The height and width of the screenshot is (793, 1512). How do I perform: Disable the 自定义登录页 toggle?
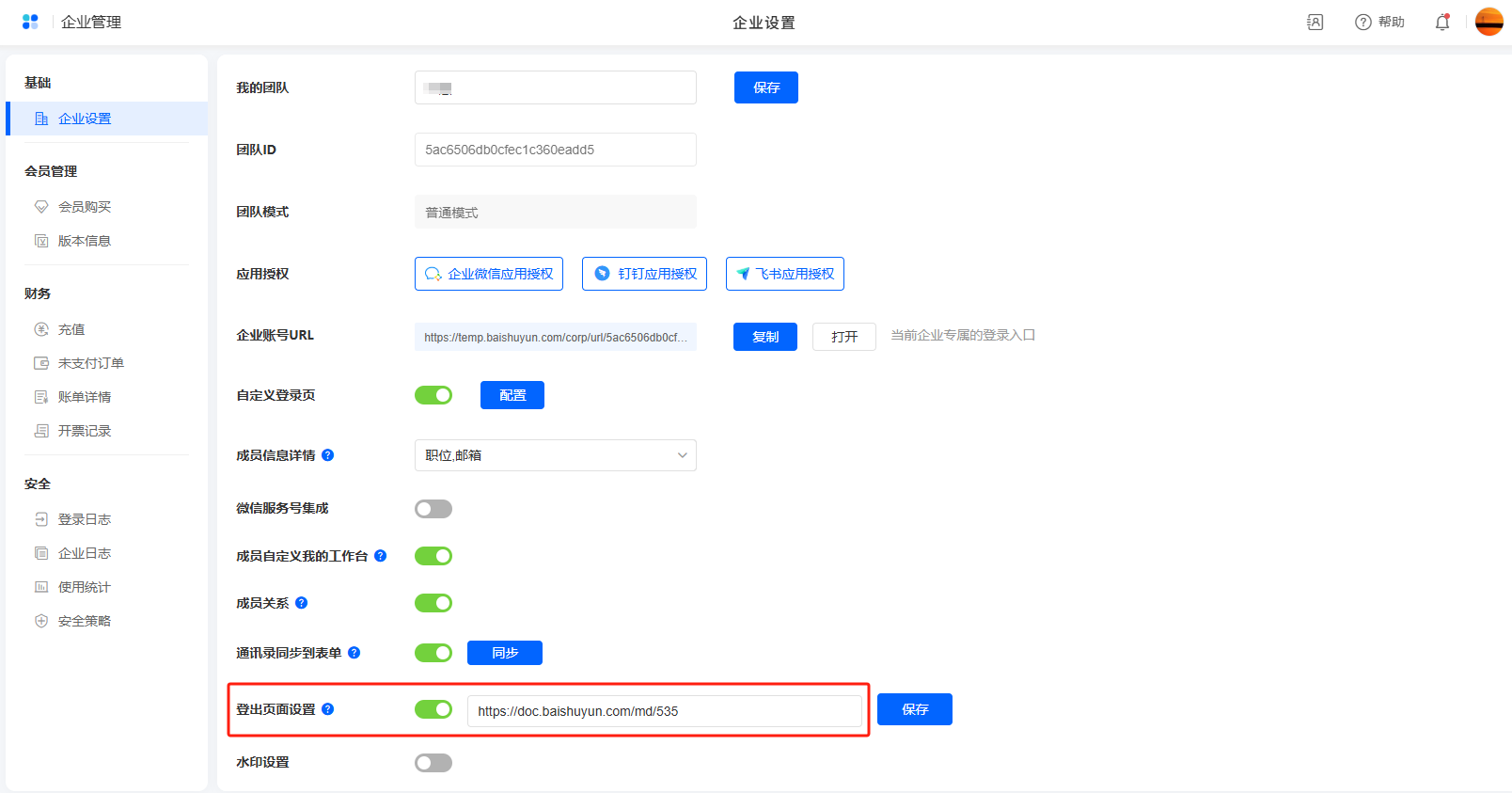(433, 395)
